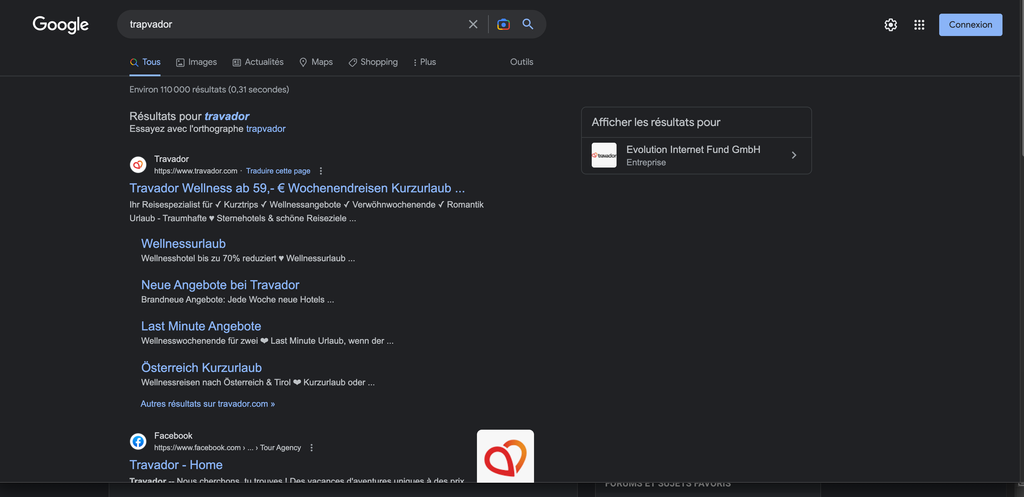Click the Travador heart logo thumbnail
Screen dimensions: 1024x497
click(x=505, y=456)
